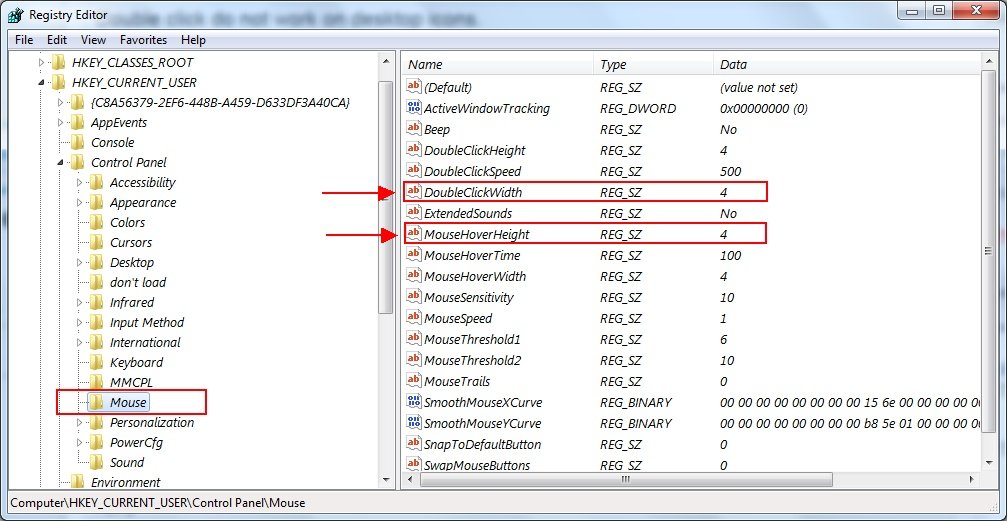Click the ExtendedSounds value icon
This screenshot has width=1007, height=521.
click(414, 213)
